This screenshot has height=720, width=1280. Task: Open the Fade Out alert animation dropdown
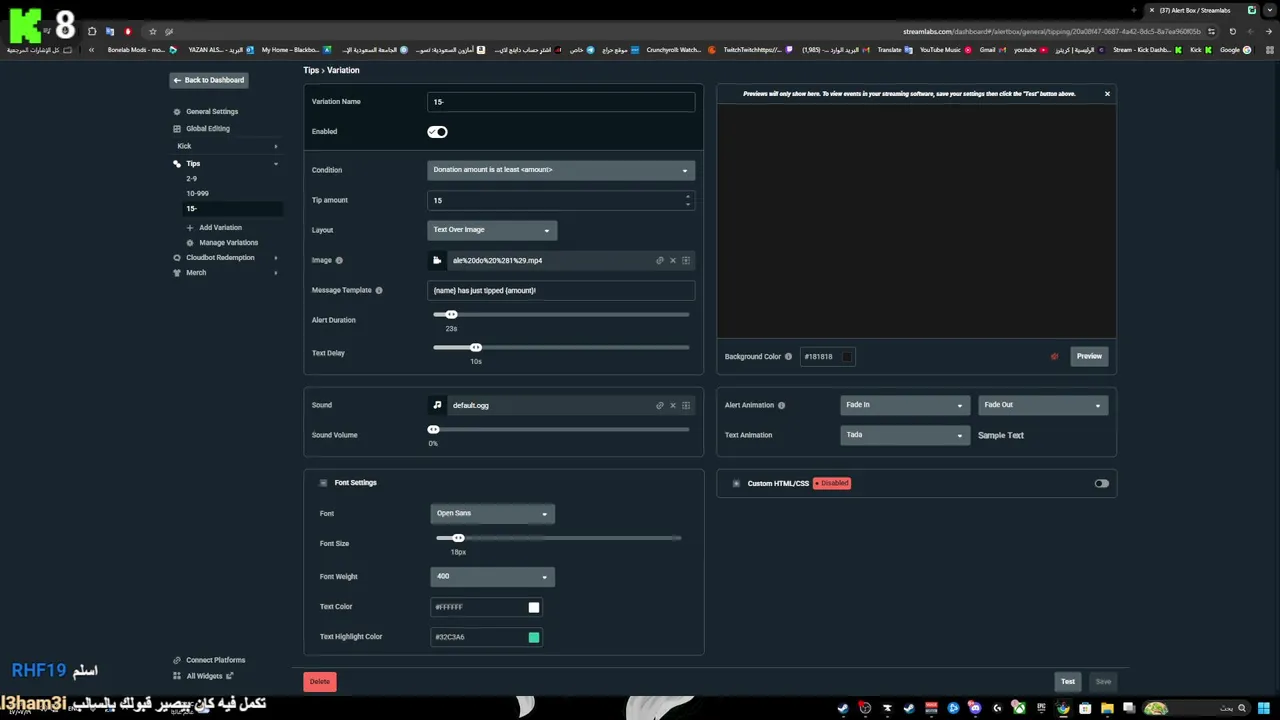click(x=1043, y=406)
